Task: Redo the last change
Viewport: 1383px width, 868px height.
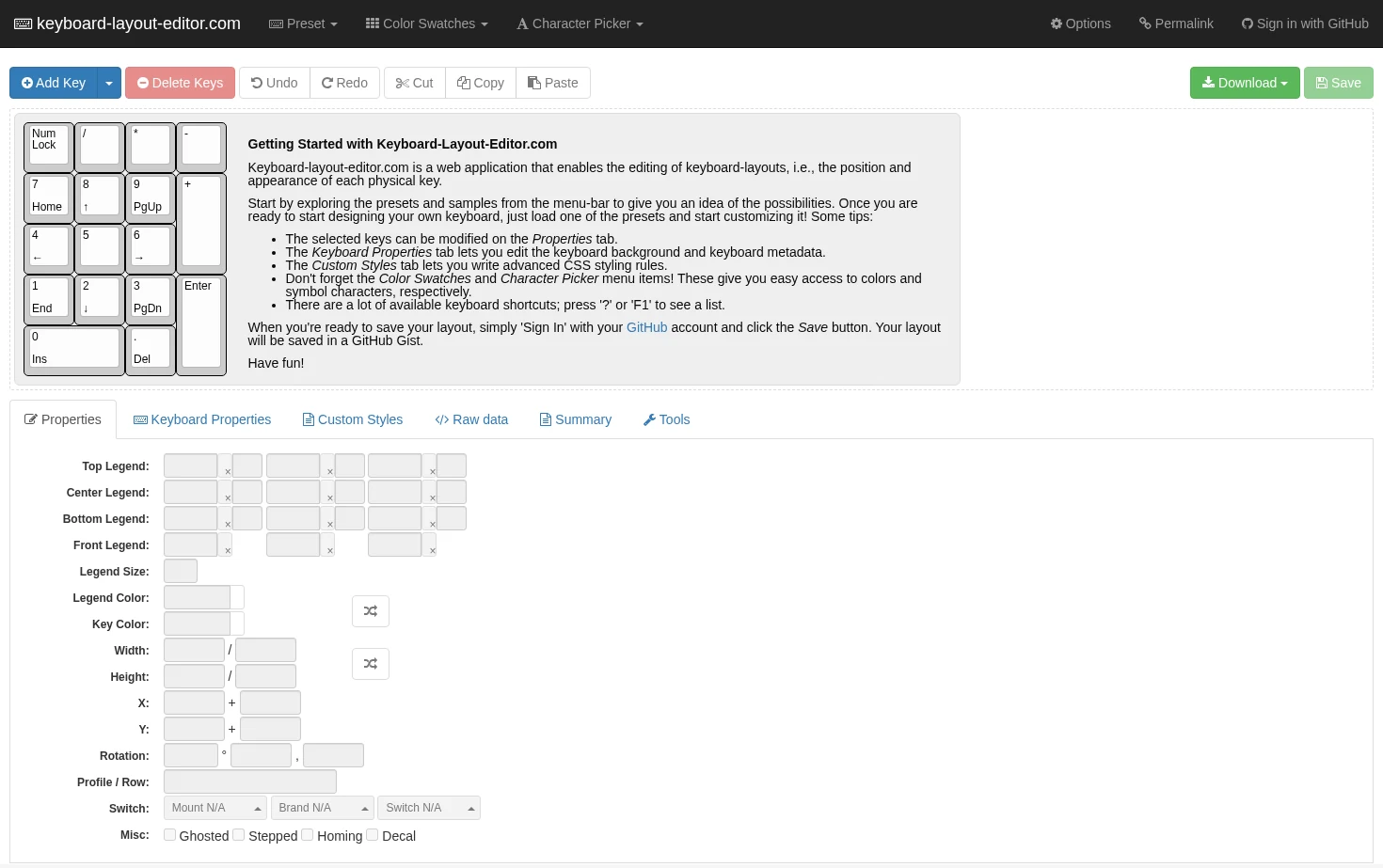Action: click(x=344, y=83)
